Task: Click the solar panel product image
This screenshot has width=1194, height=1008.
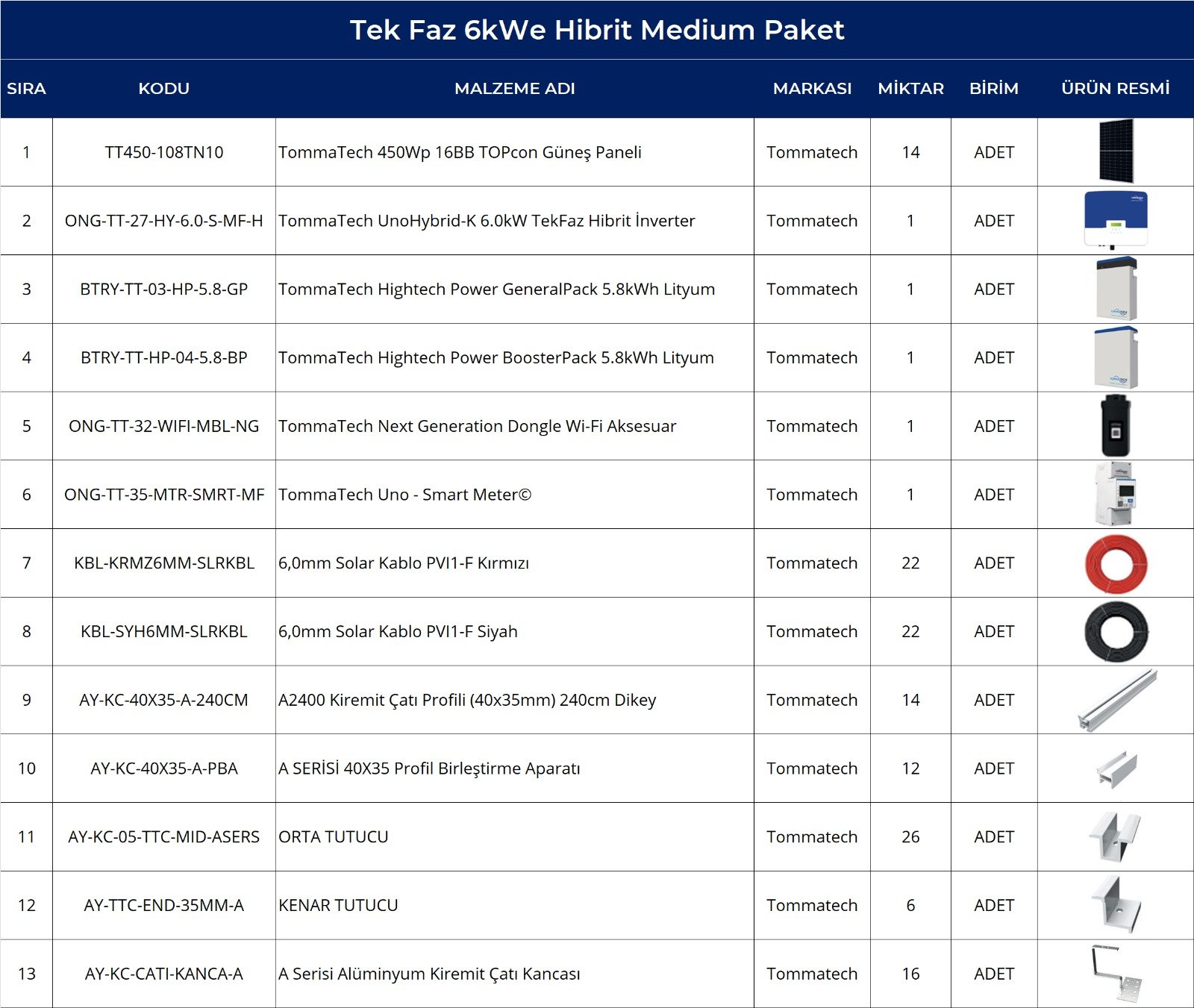Action: pyautogui.click(x=1116, y=151)
